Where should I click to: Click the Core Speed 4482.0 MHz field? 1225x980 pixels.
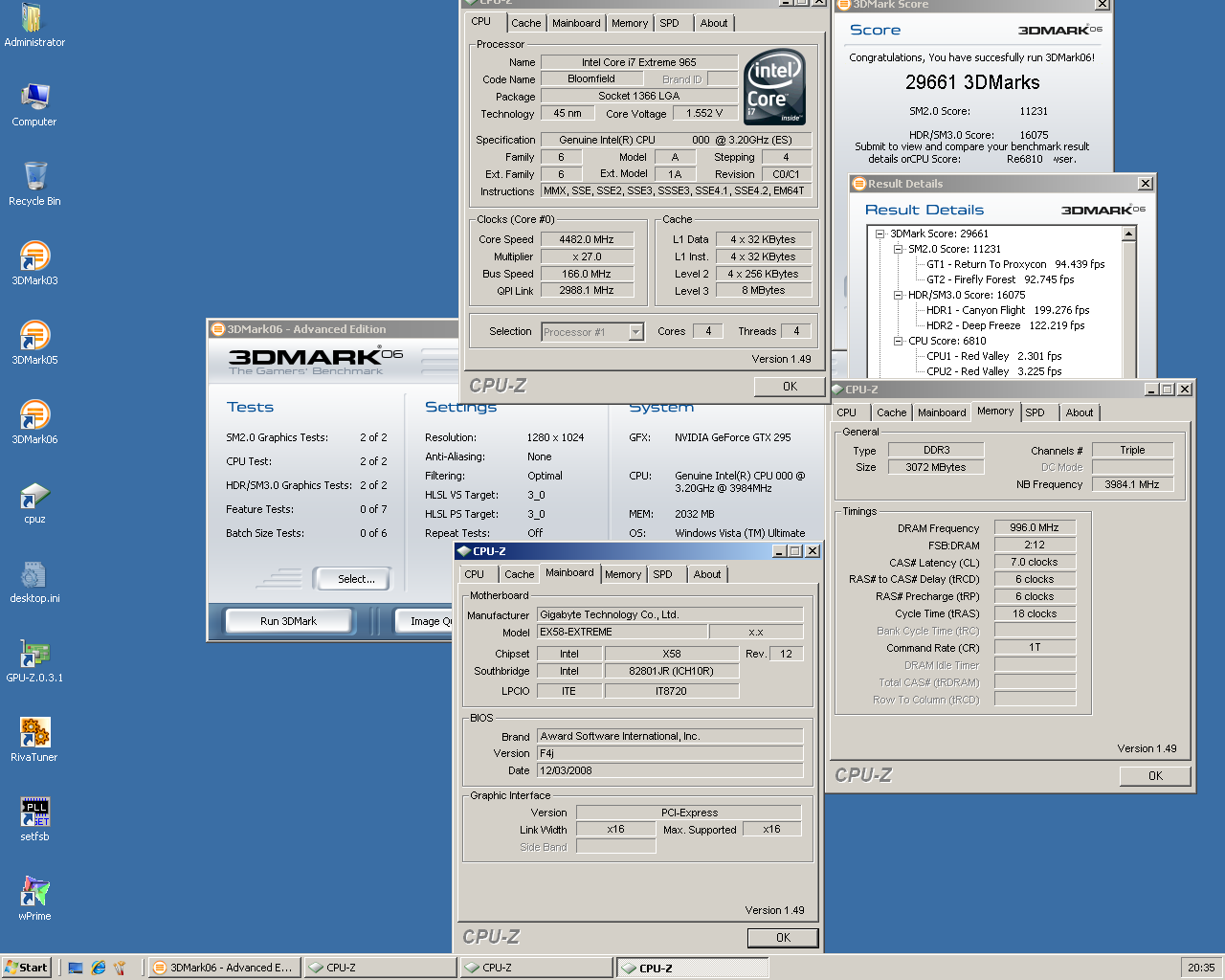click(x=587, y=239)
